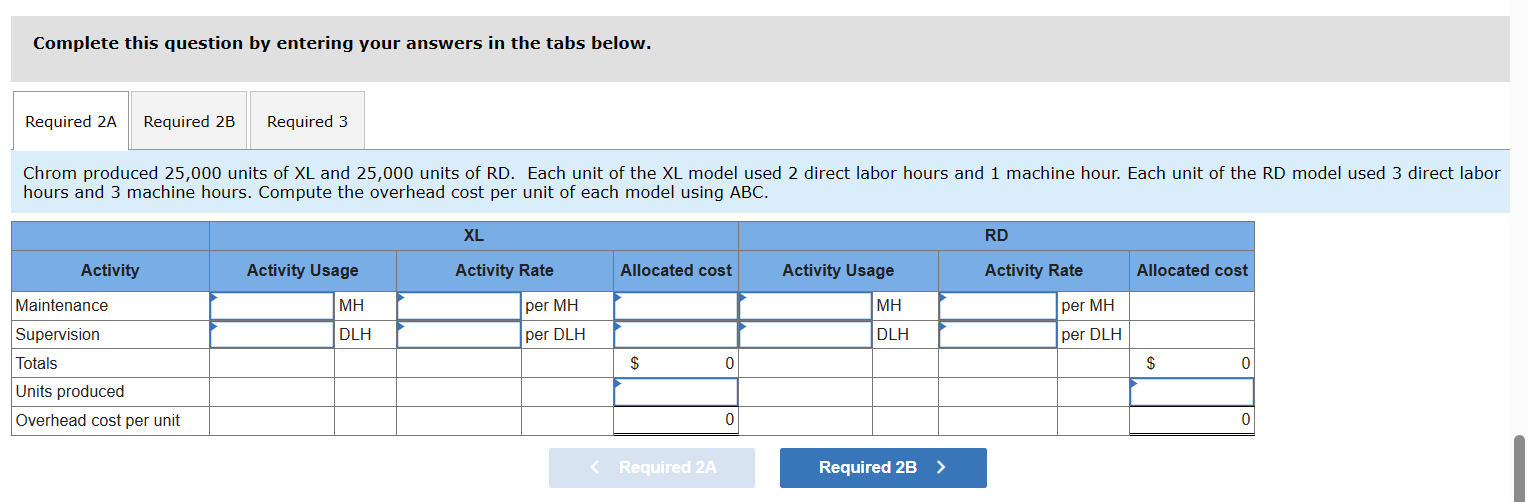Click the vertical page scrollbar thumb

pos(1520,466)
